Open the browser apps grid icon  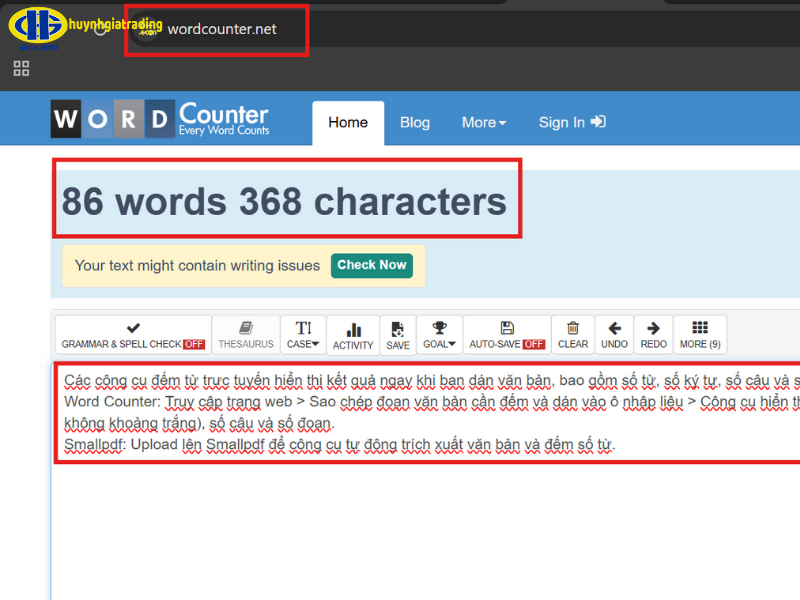click(21, 68)
